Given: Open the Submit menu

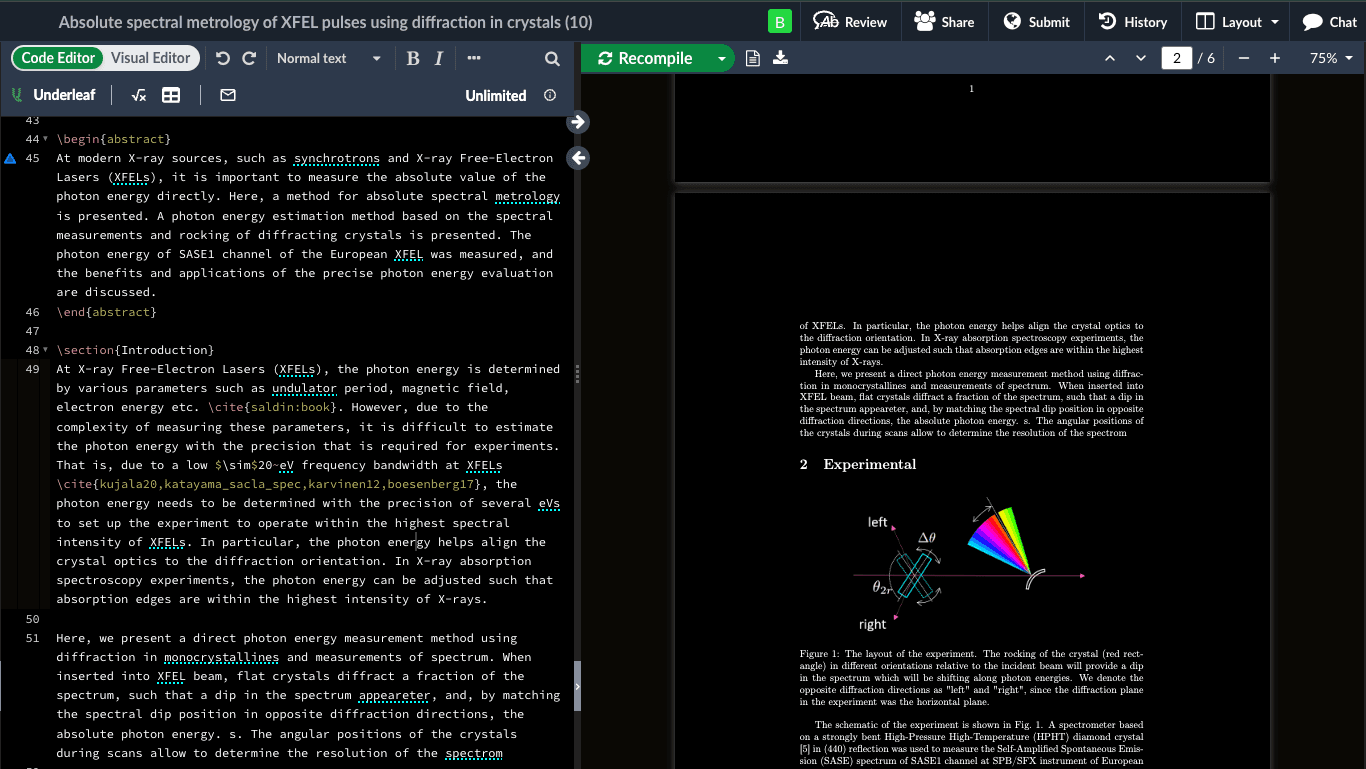Looking at the screenshot, I should click(1036, 22).
